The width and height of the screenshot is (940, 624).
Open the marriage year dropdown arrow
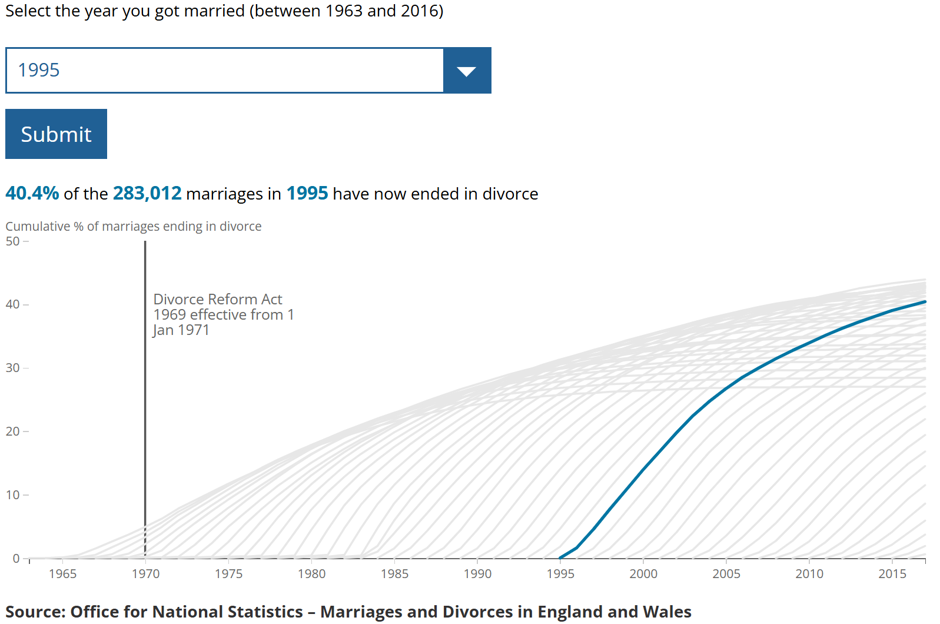467,71
